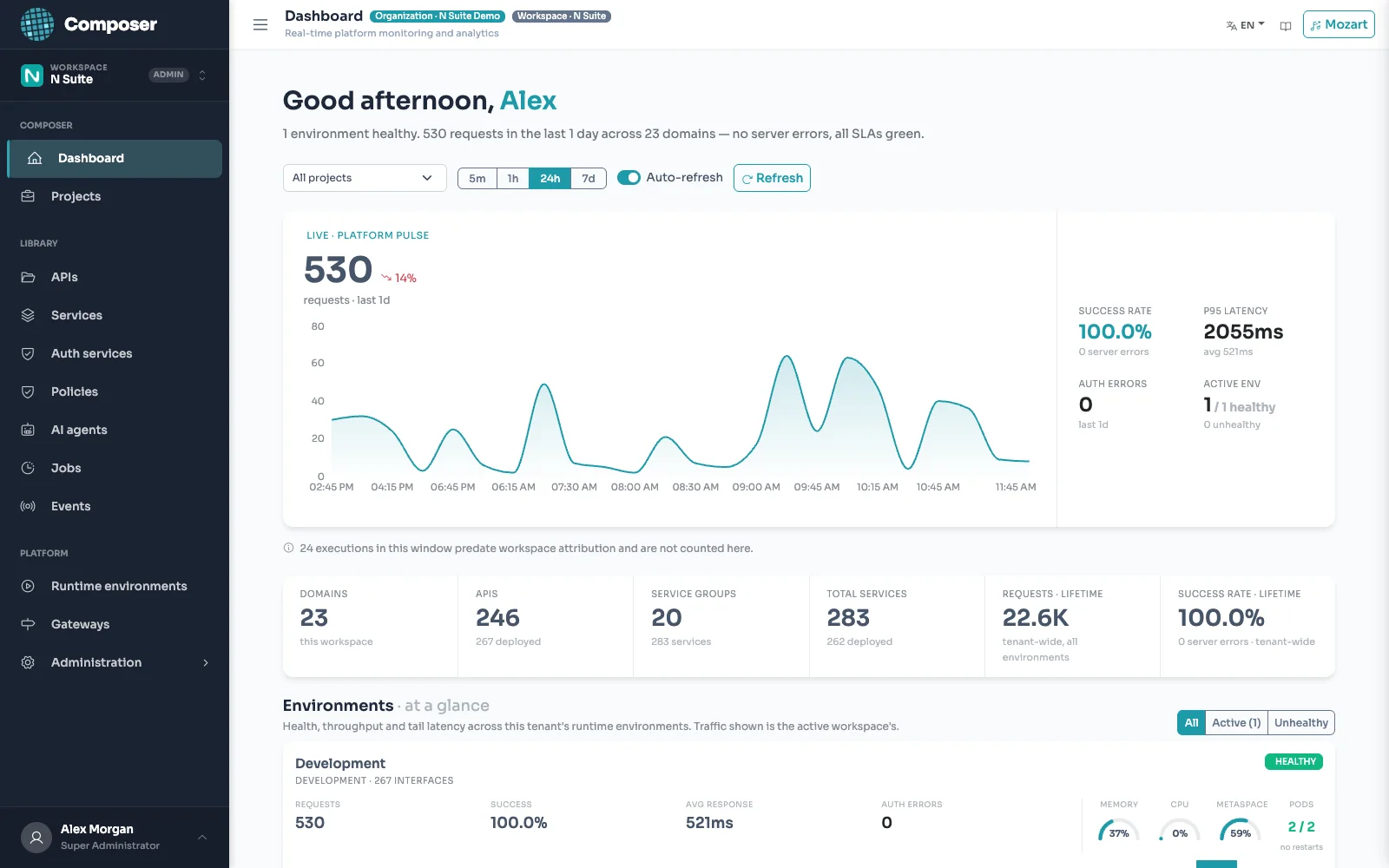Click the HEALTHY status badge
1389x868 pixels.
(x=1295, y=761)
